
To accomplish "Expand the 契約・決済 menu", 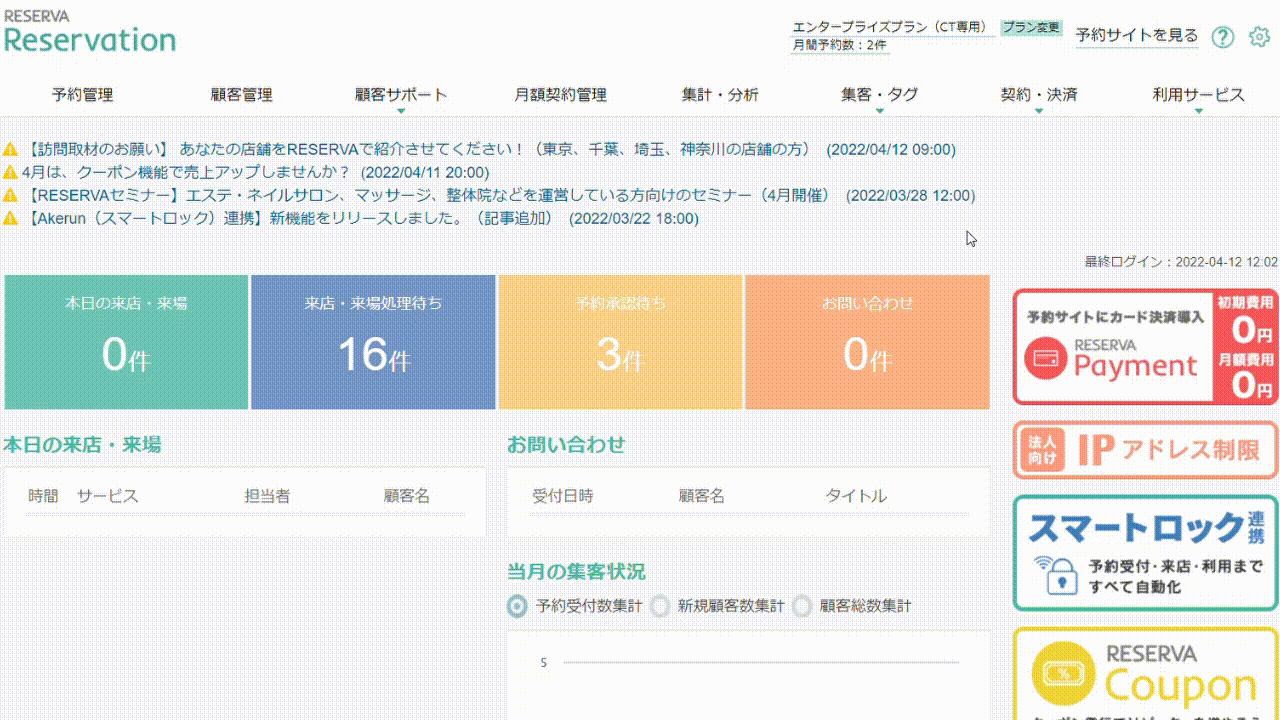I will [1039, 96].
